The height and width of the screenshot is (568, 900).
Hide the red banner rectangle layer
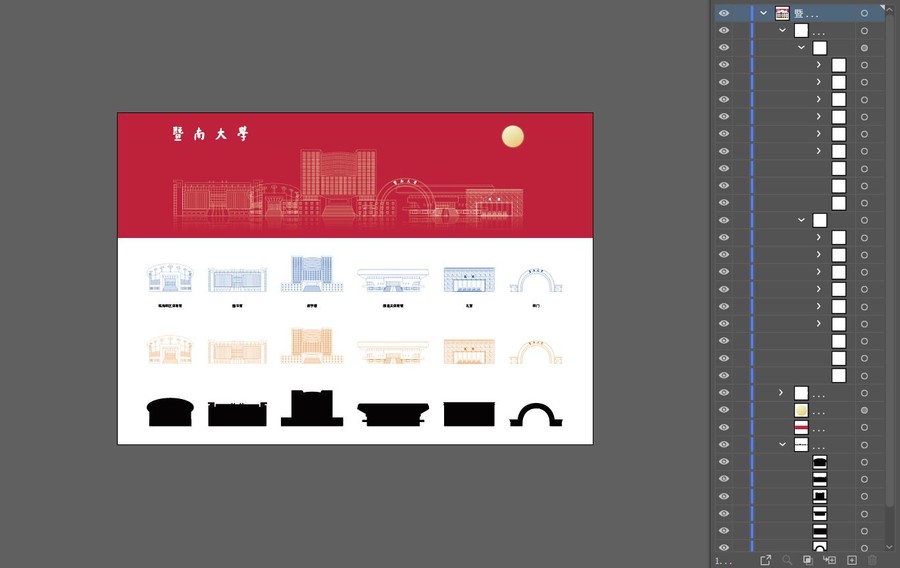pyautogui.click(x=724, y=427)
